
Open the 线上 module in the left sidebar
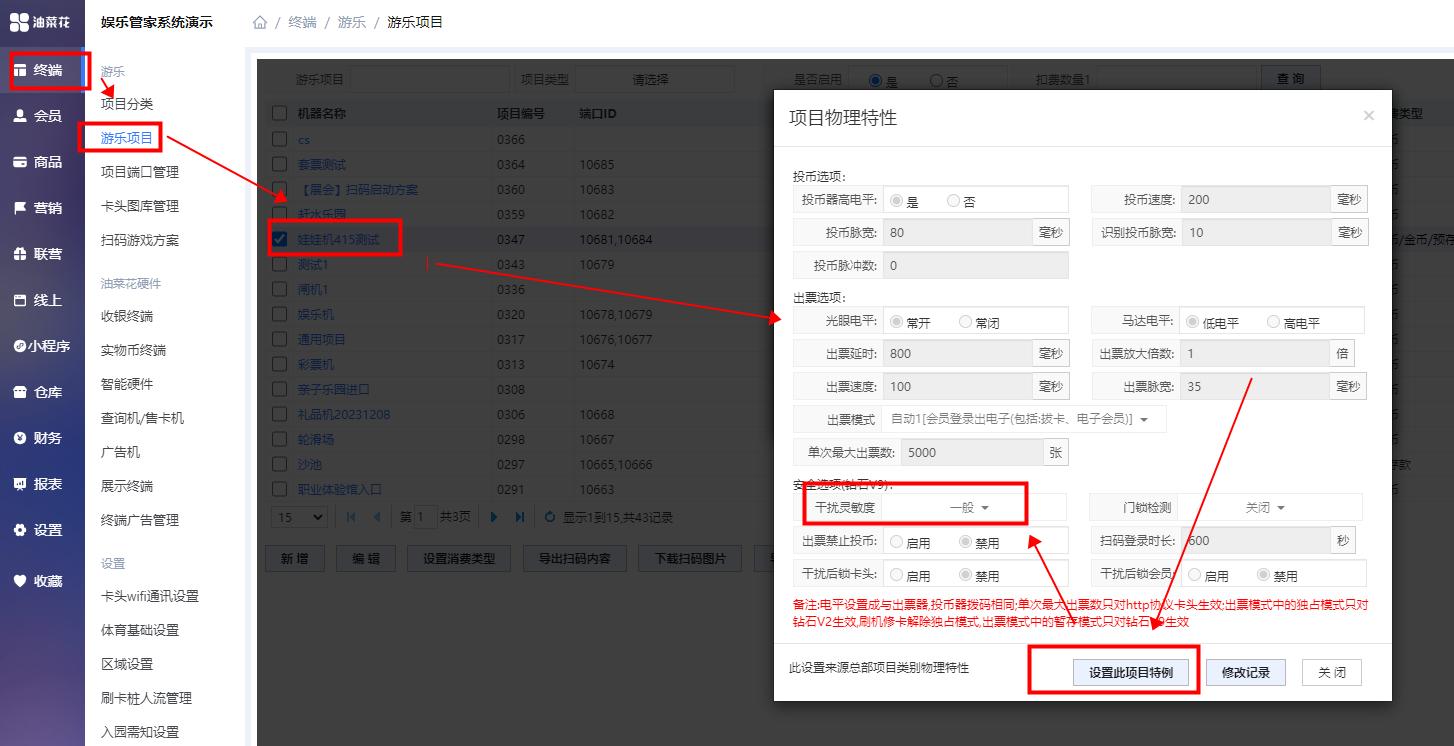click(x=40, y=300)
